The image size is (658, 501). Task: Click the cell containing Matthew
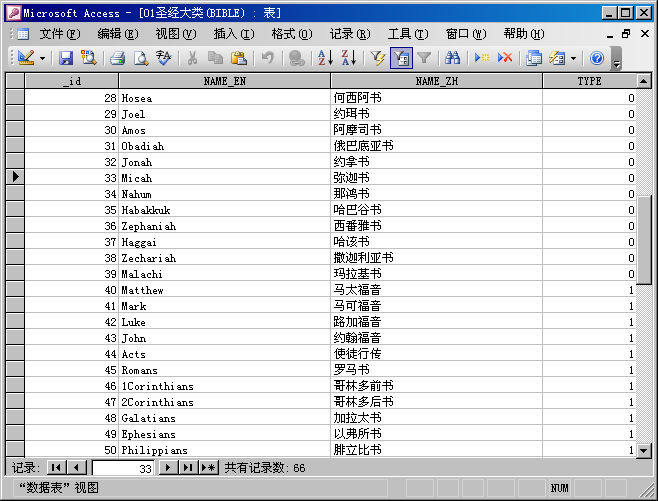[225, 290]
